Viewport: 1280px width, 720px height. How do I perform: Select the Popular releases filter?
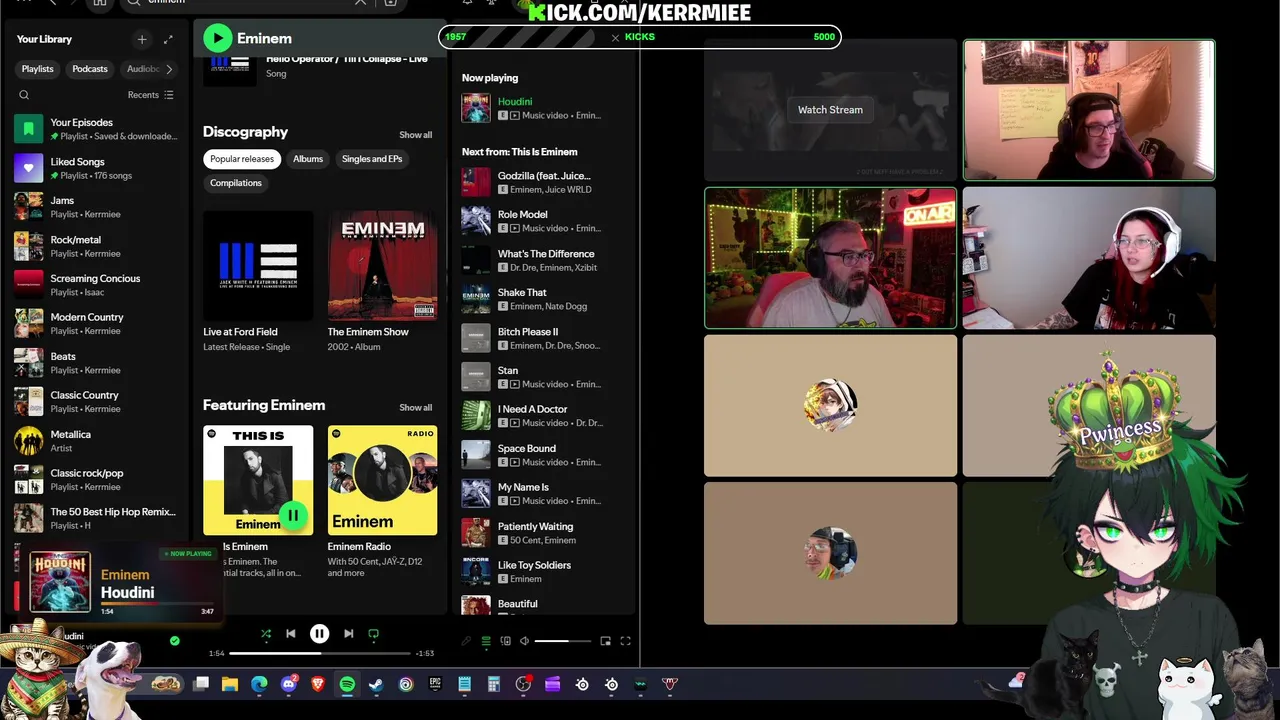242,159
